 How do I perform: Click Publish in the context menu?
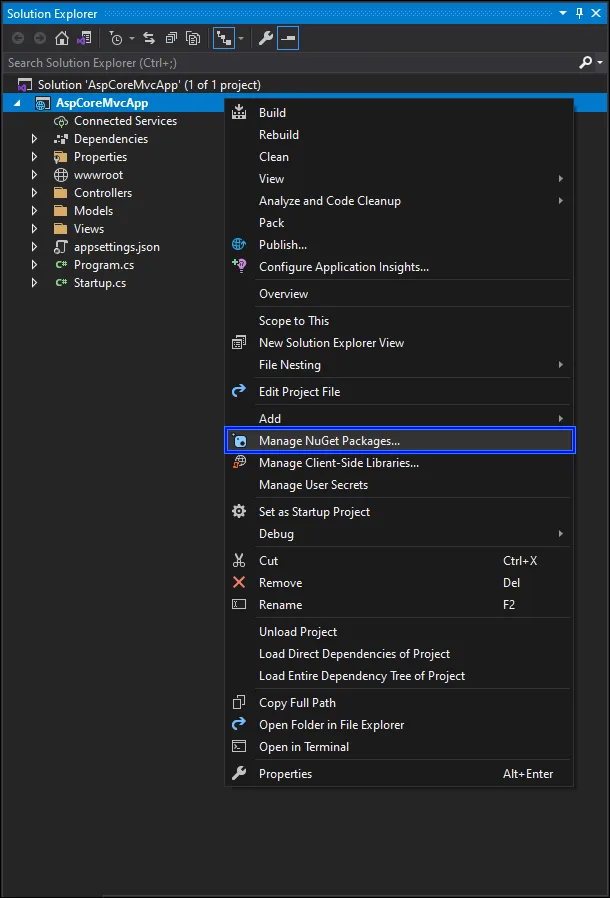(x=279, y=244)
